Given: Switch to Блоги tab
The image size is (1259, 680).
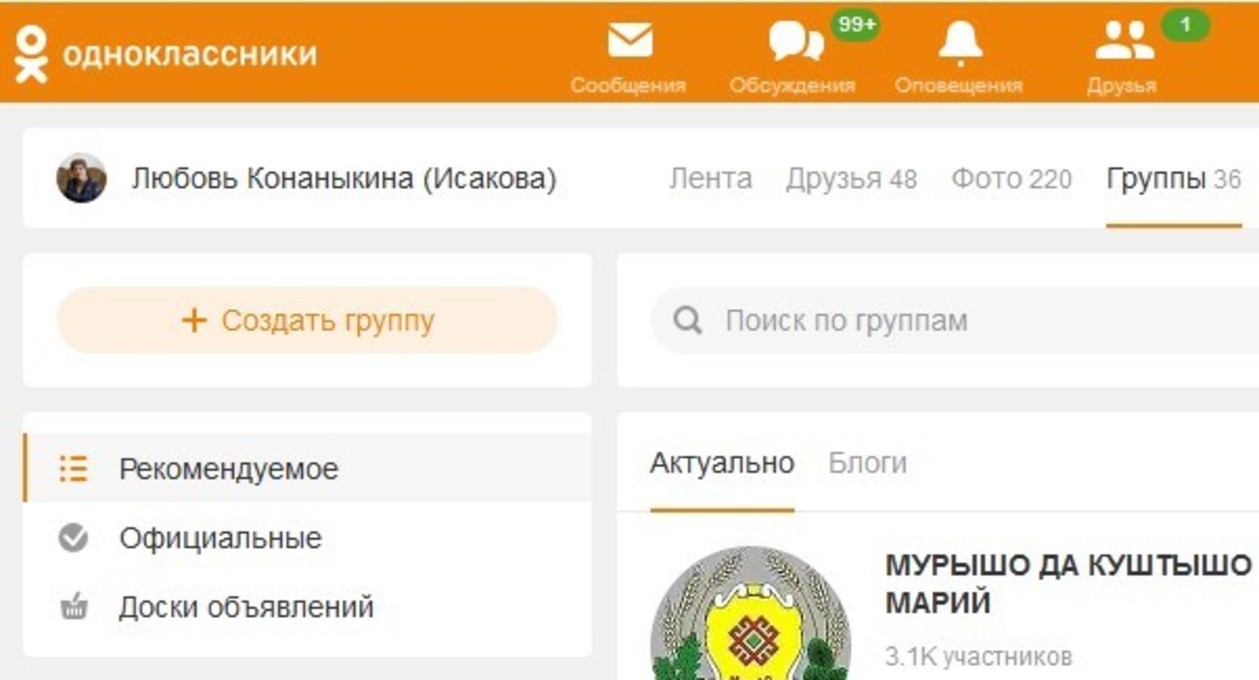Looking at the screenshot, I should click(868, 463).
